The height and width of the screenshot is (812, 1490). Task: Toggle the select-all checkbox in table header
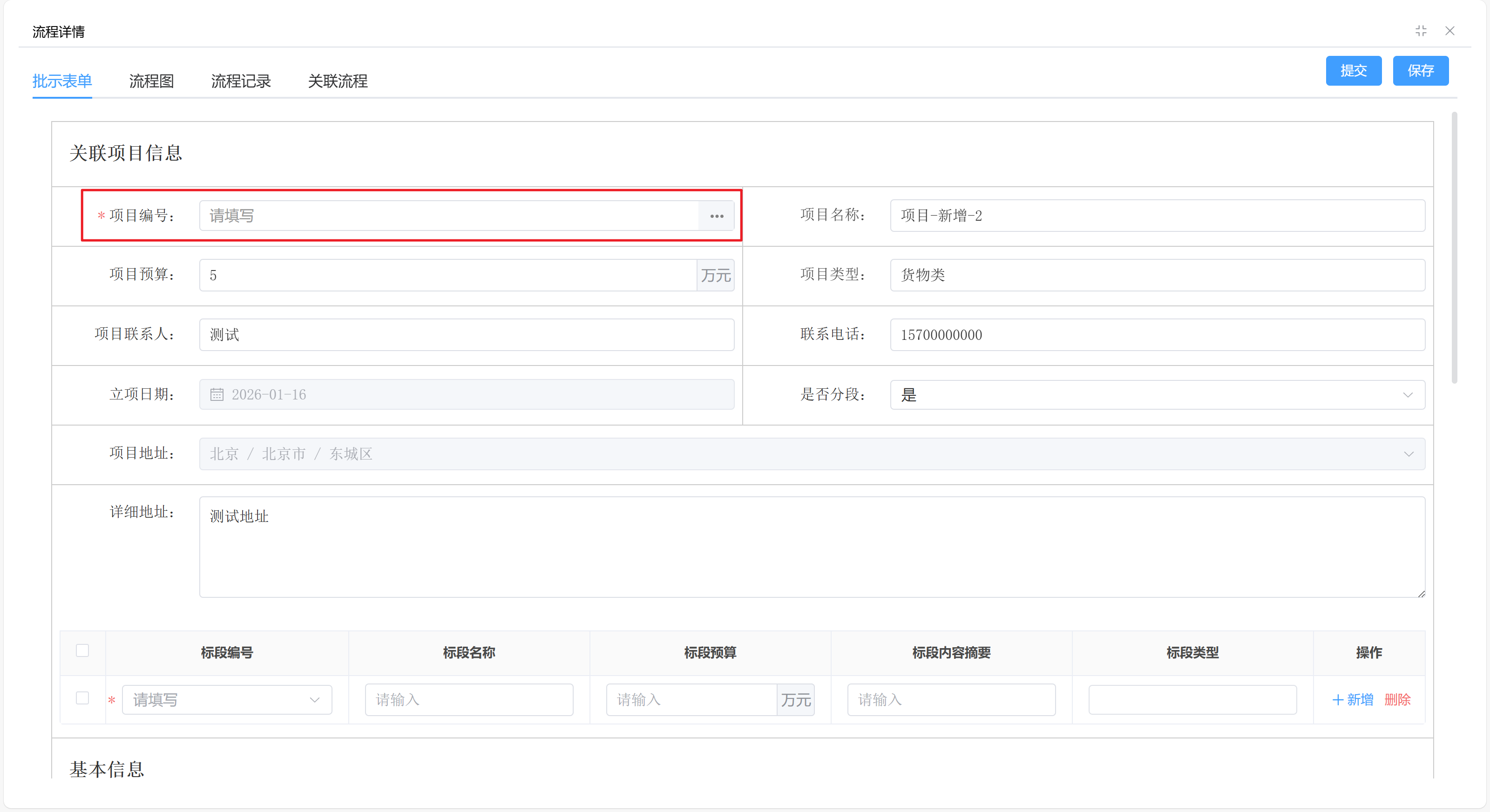pyautogui.click(x=83, y=650)
